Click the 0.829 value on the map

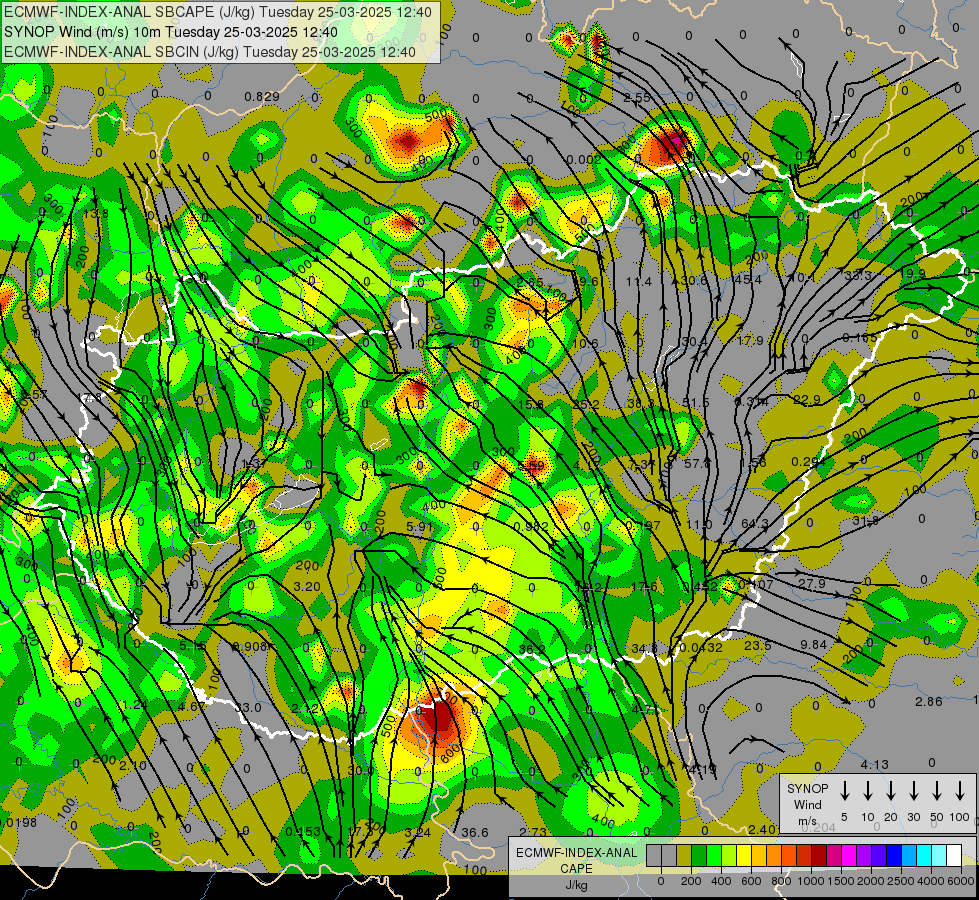(262, 96)
